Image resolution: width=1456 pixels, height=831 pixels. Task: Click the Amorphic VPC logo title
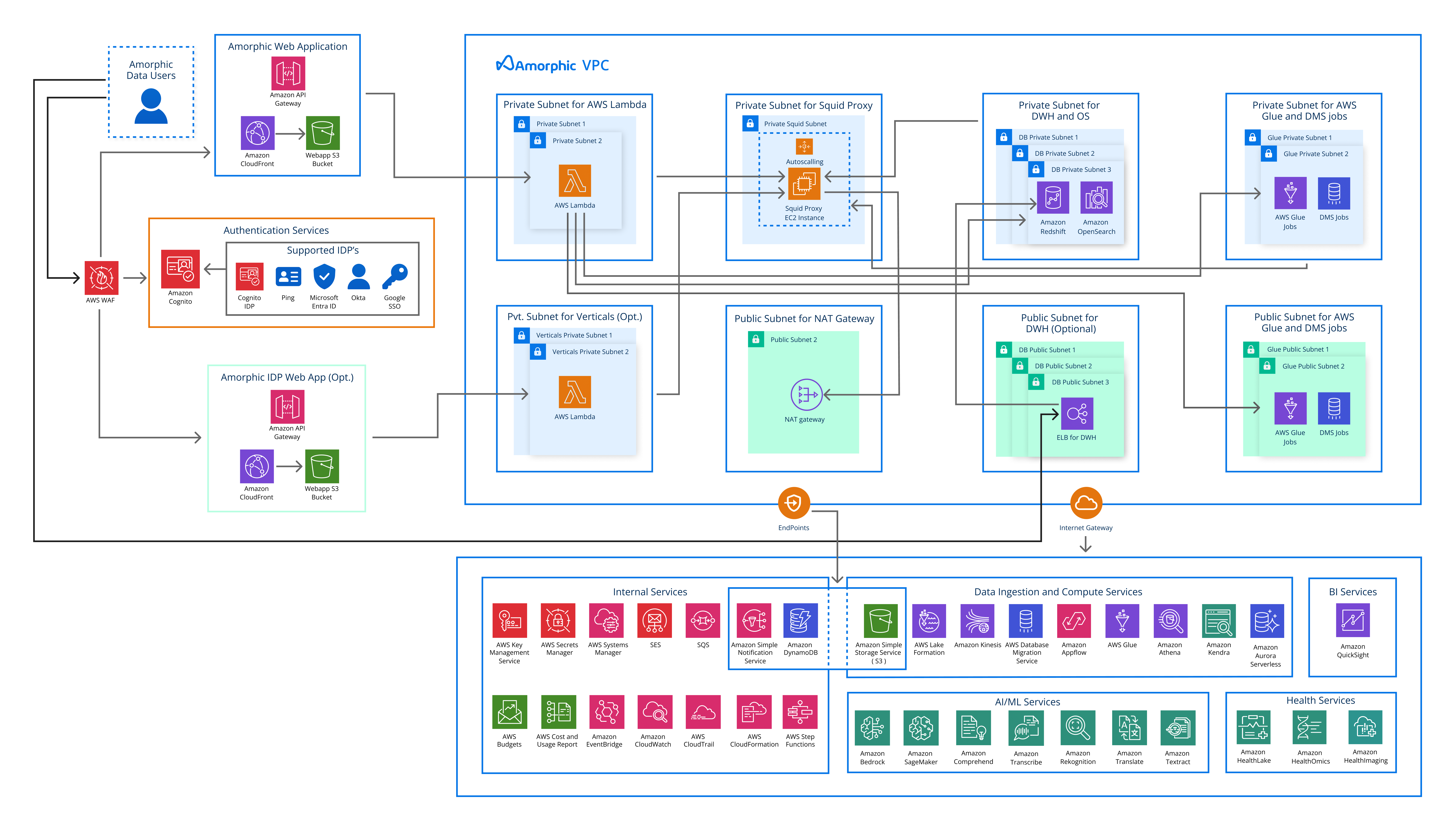point(552,65)
